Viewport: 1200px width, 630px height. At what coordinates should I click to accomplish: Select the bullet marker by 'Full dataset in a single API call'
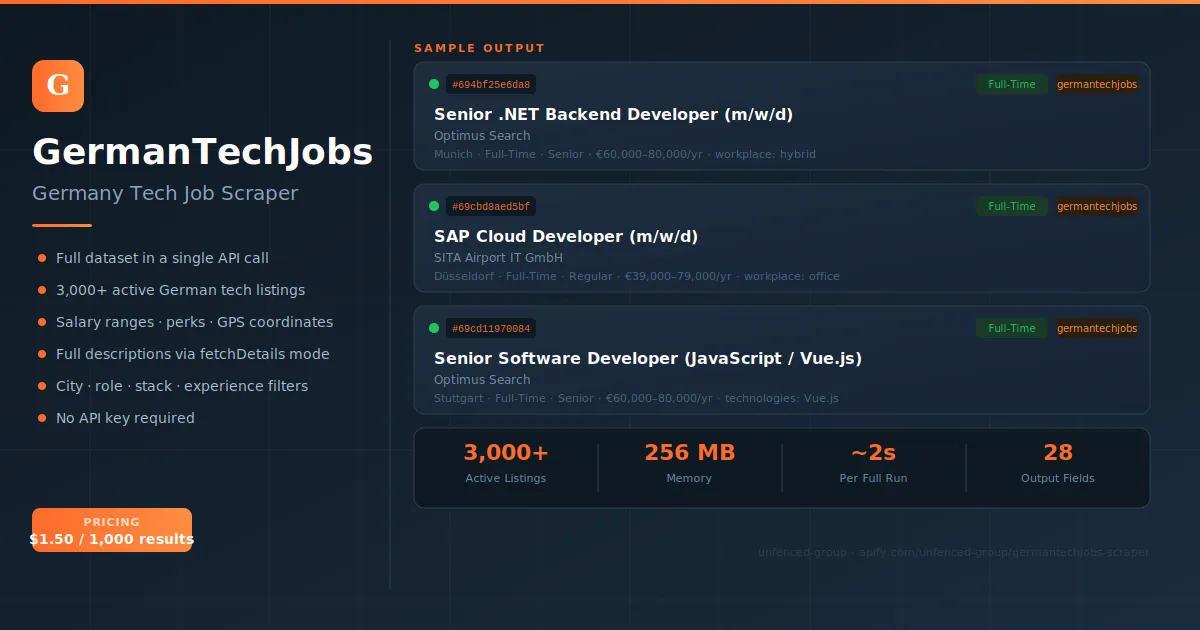point(41,258)
